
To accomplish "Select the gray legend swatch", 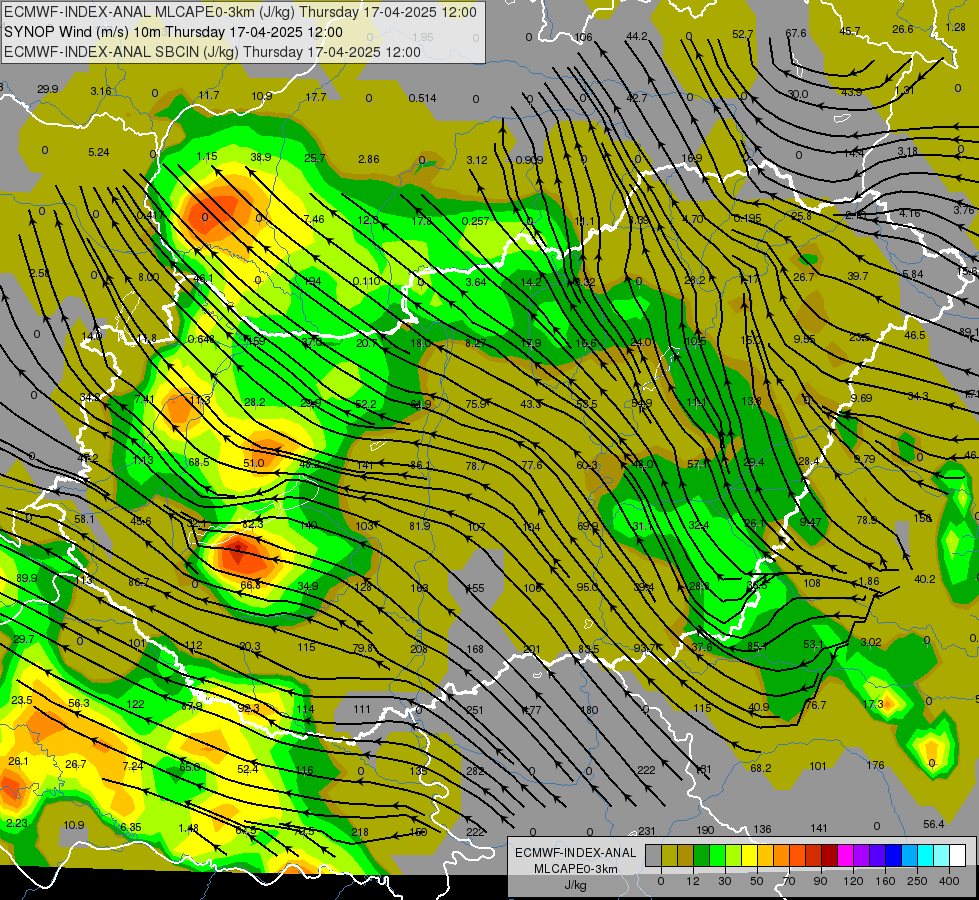I will (653, 856).
